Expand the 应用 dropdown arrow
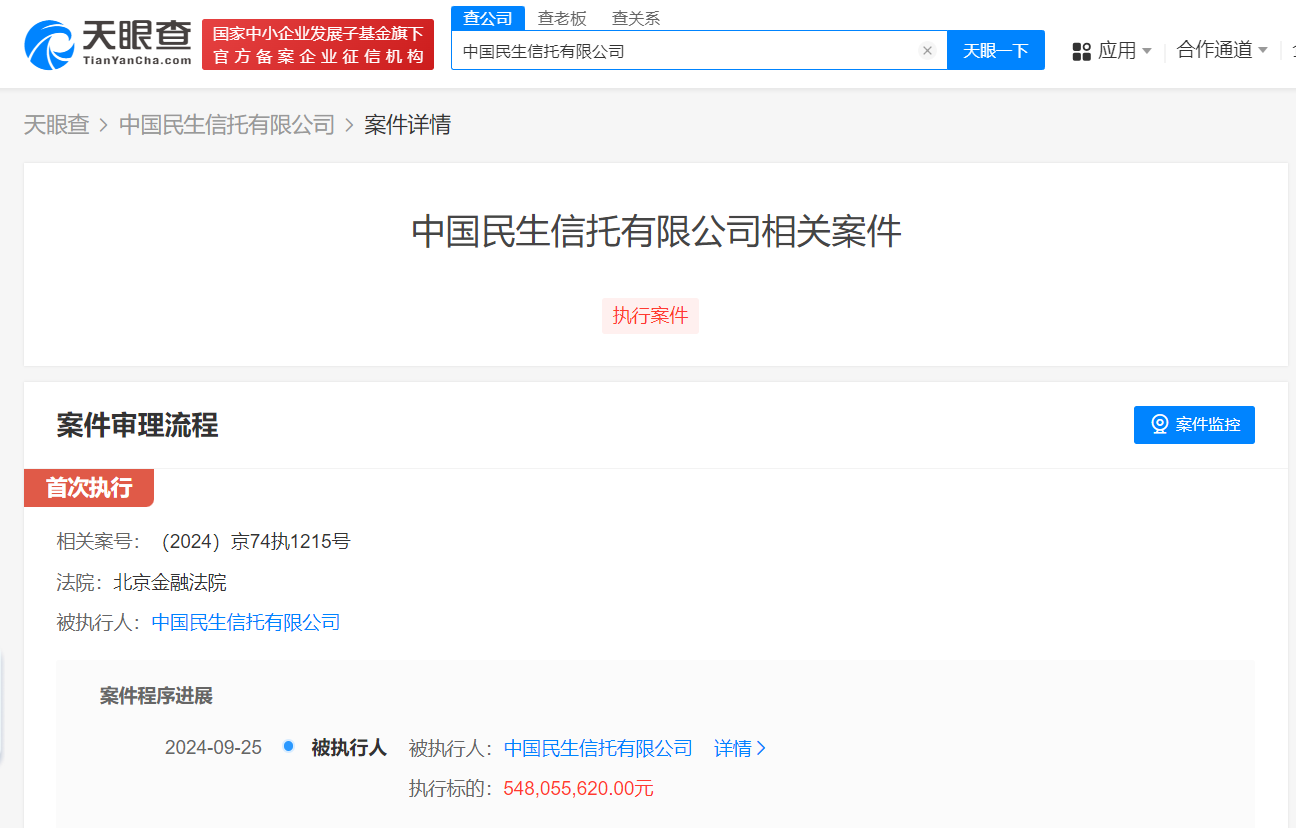Image resolution: width=1296 pixels, height=828 pixels. click(1147, 51)
